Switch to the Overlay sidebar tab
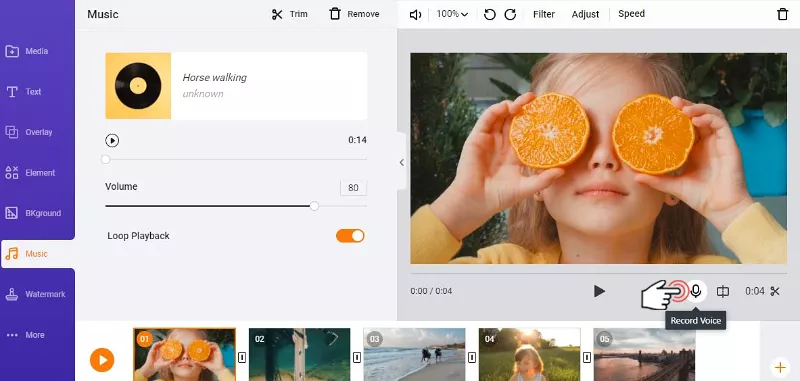The image size is (800, 381). pos(29,132)
